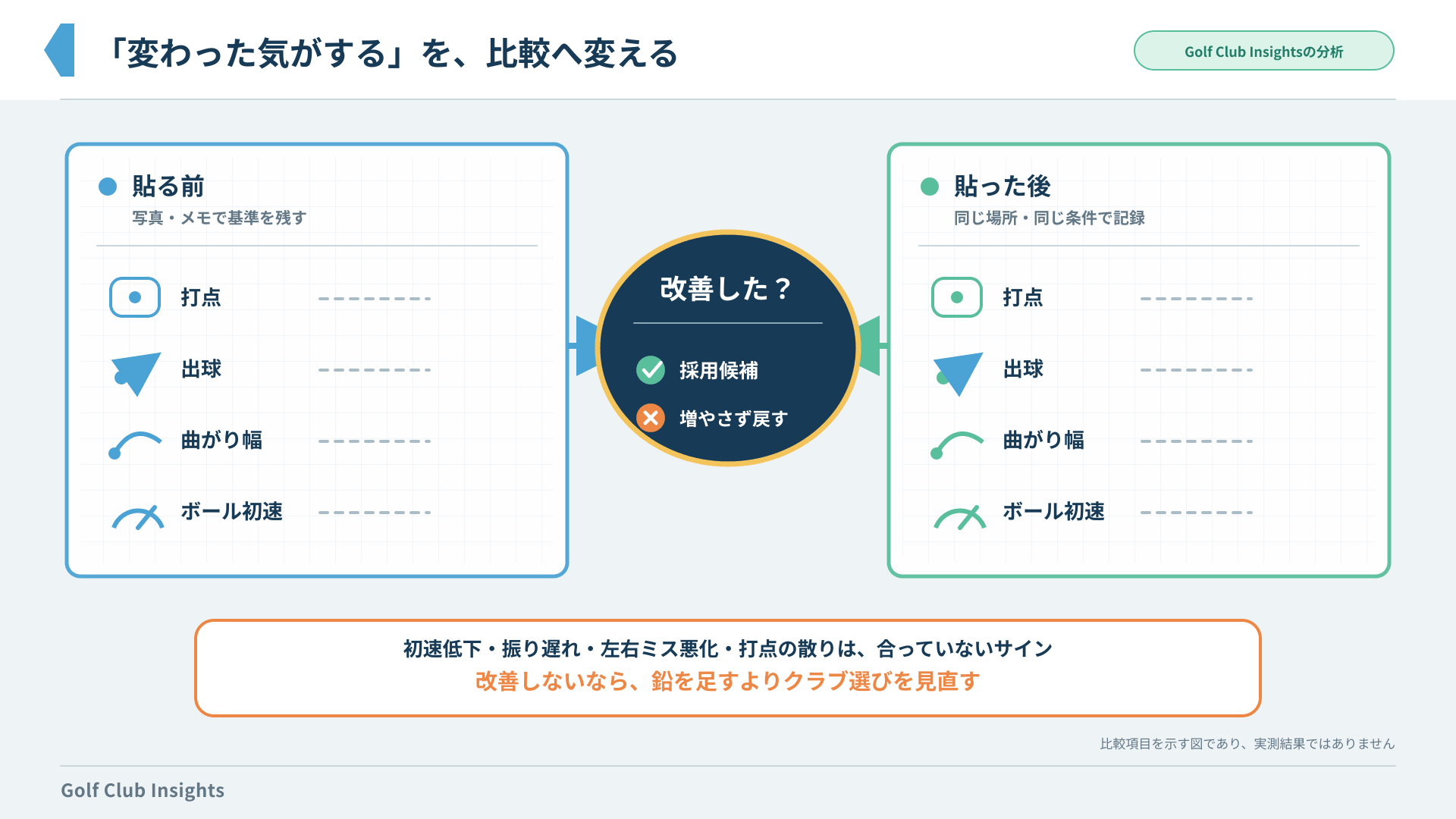Click the ボール初速 gauge icon in the 貼った後 panel

(960, 517)
